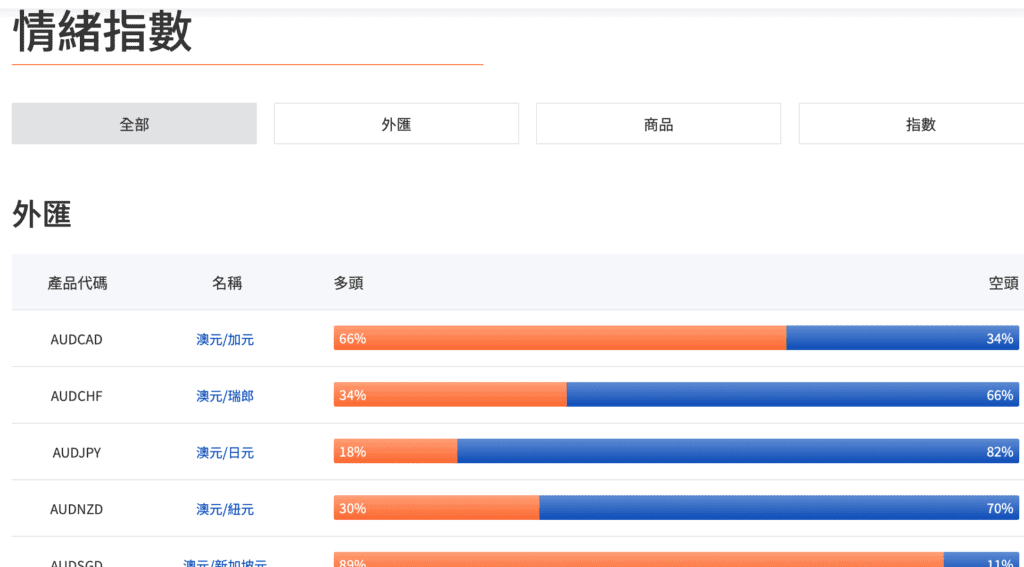
Task: Visit the 澳元/紐元 link
Action: pos(225,509)
